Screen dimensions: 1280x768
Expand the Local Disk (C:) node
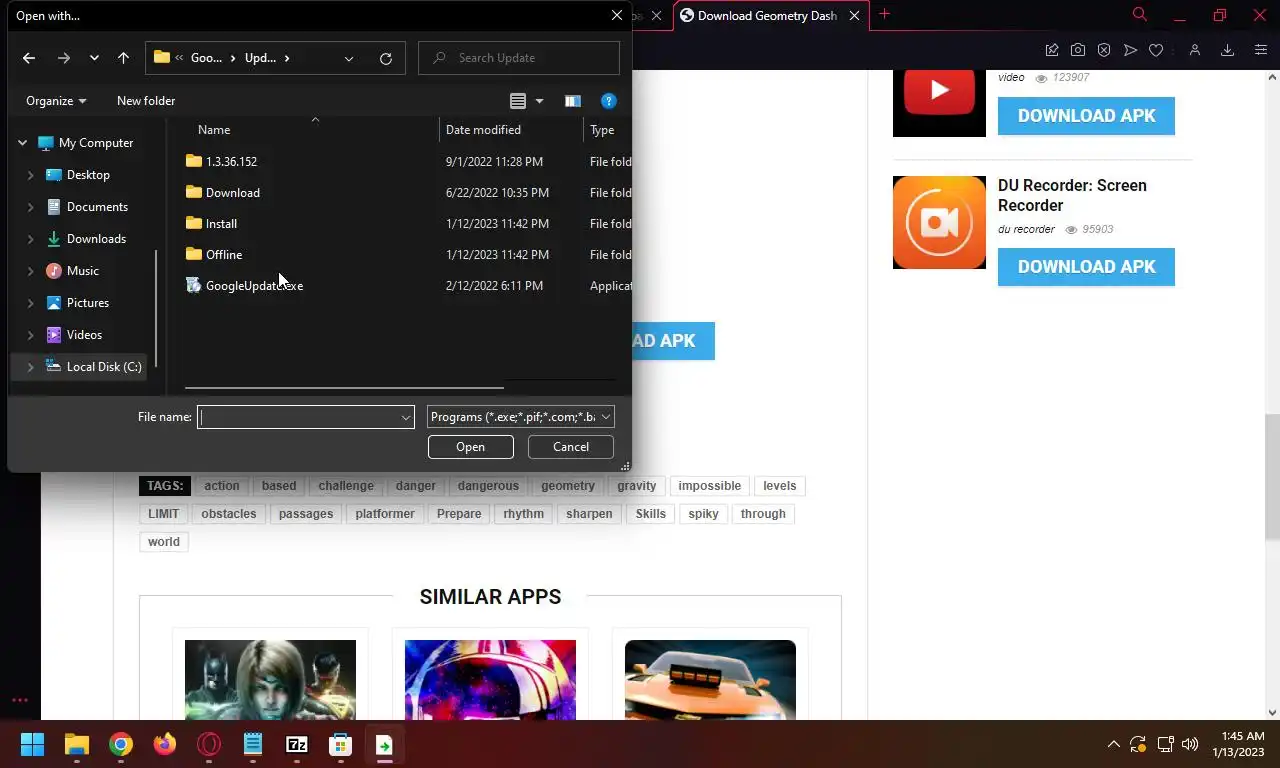click(30, 367)
